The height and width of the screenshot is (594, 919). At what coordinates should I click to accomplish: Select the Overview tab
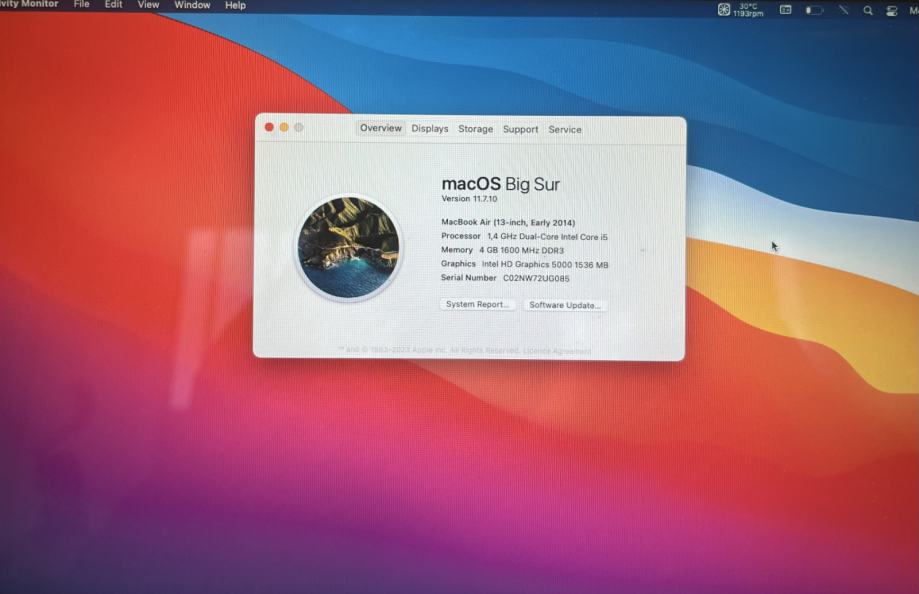(x=380, y=128)
